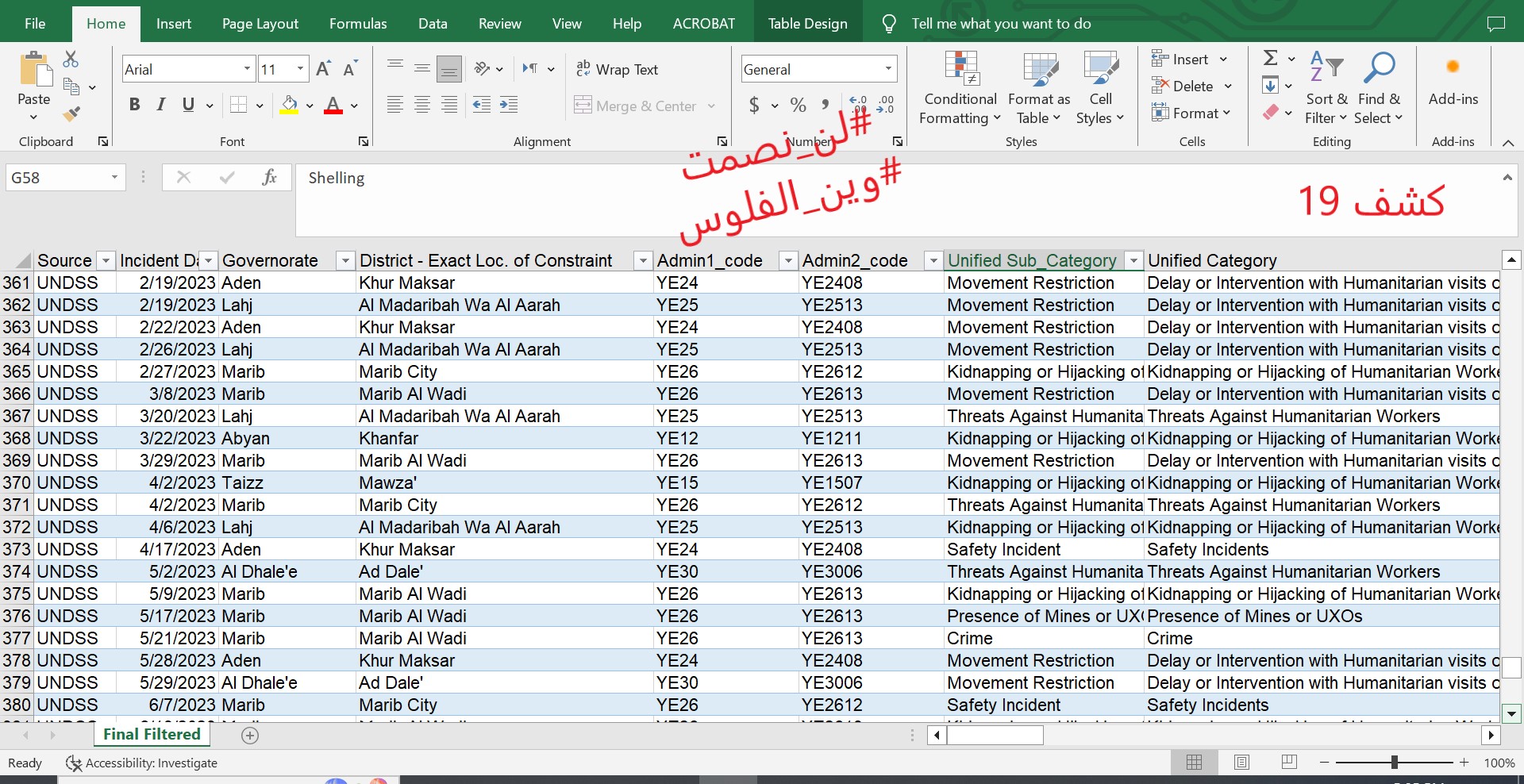Click the AutoSum sigma icon
The image size is (1524, 784).
click(x=1271, y=58)
